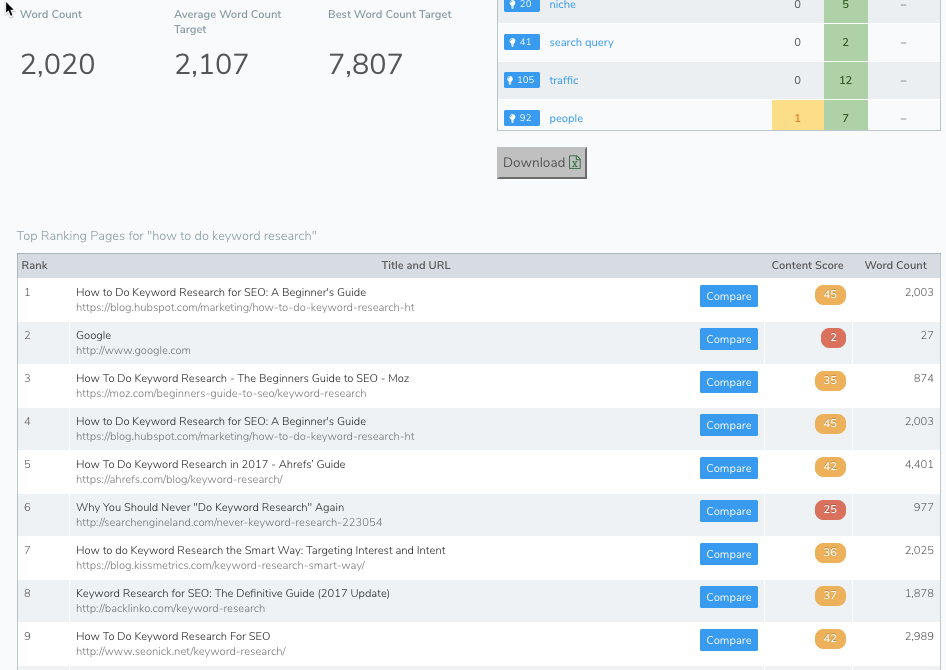Viewport: 946px width, 670px height.
Task: Open the "people" keyword link
Action: (566, 118)
